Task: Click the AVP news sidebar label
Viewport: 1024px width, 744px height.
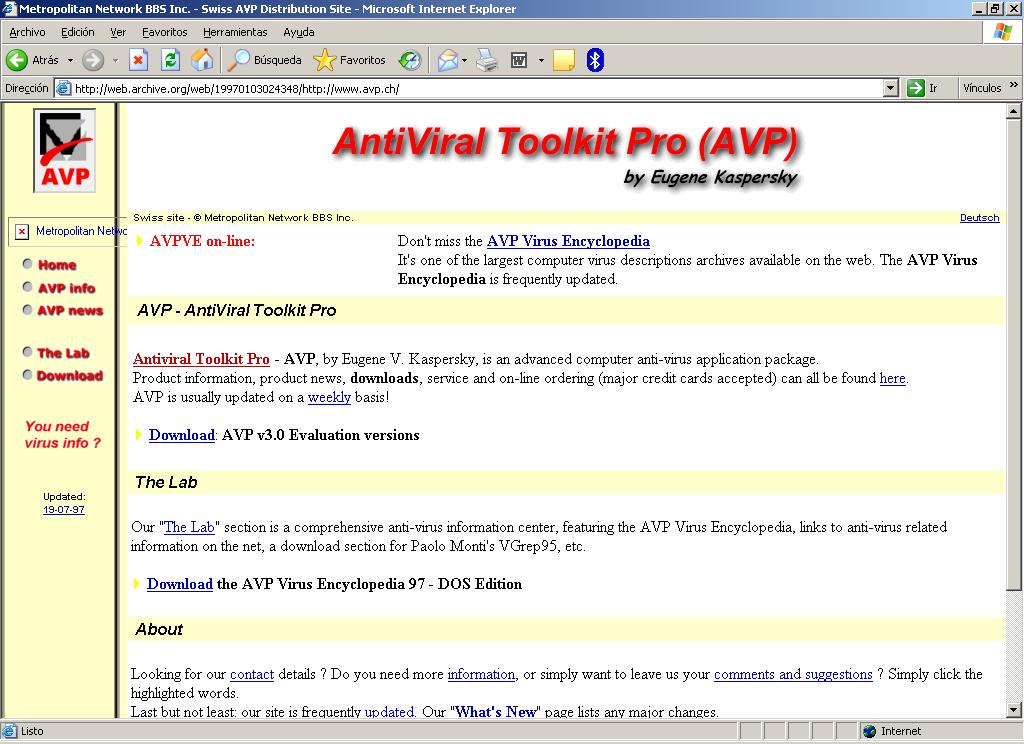Action: tap(70, 310)
